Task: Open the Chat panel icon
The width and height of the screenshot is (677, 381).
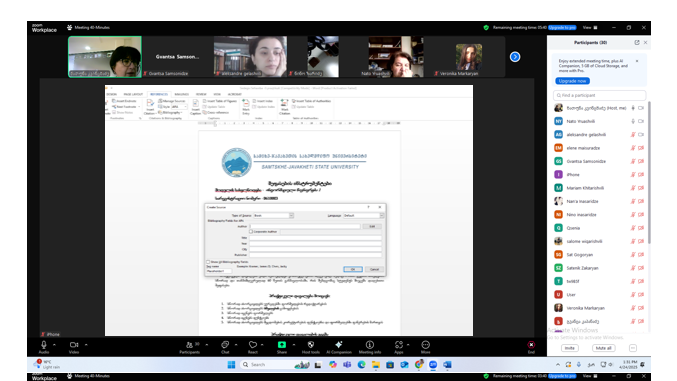Action: (x=225, y=345)
